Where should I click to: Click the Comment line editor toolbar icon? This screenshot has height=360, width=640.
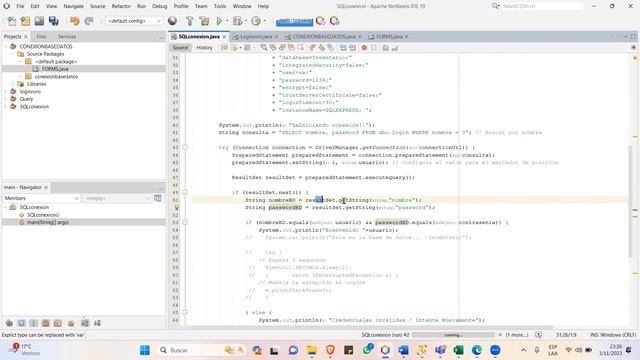(385, 48)
